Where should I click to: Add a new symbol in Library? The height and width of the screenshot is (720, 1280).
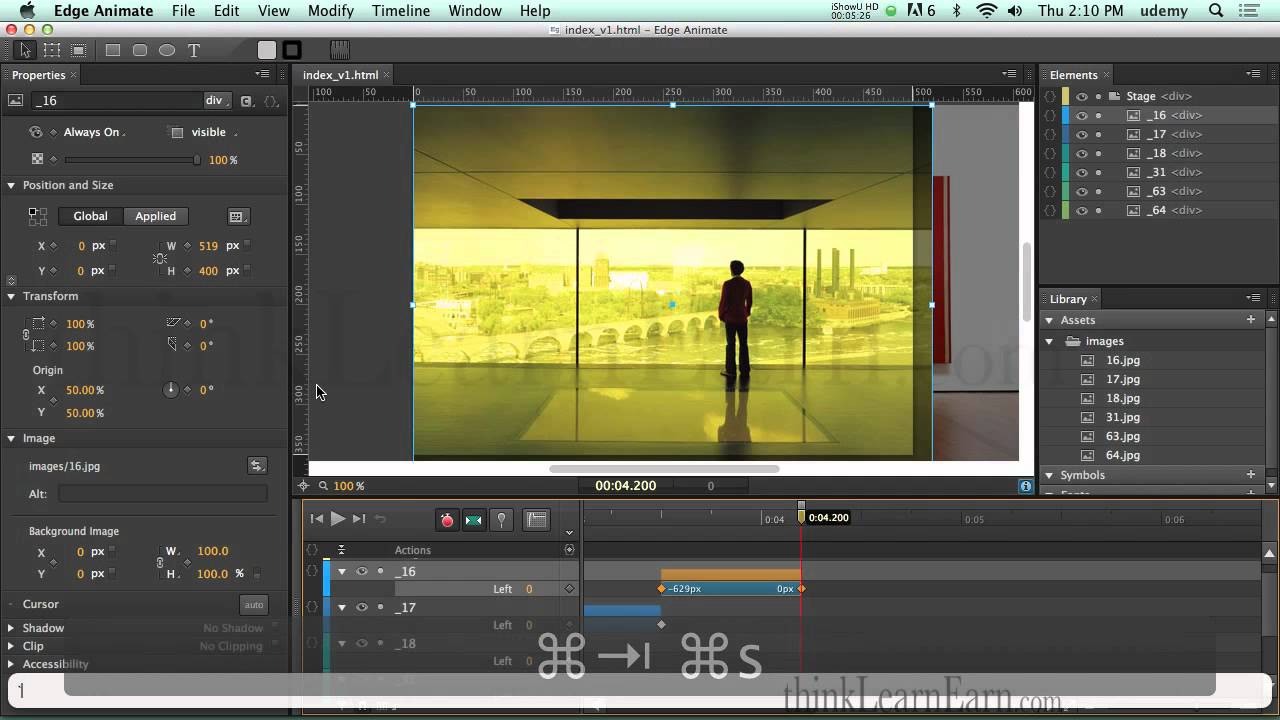coord(1251,475)
